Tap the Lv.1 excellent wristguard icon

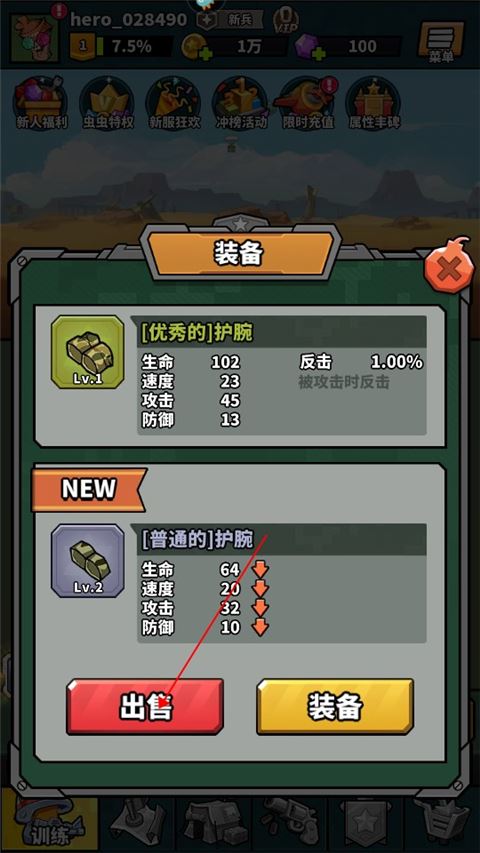[x=88, y=351]
